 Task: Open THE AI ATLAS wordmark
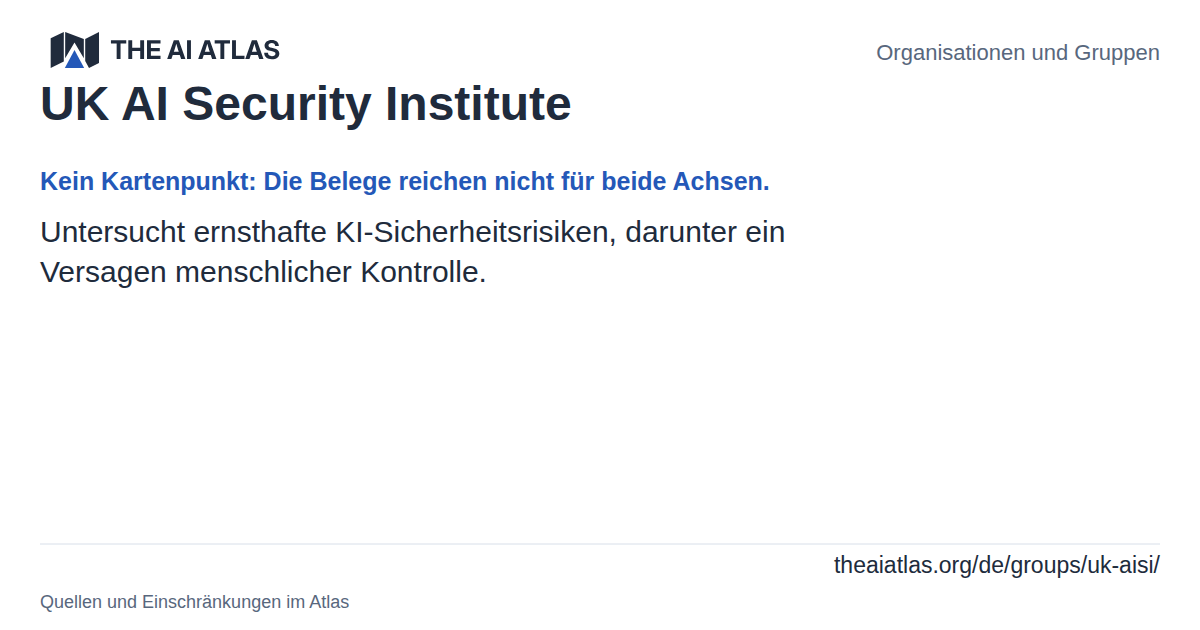pos(195,50)
